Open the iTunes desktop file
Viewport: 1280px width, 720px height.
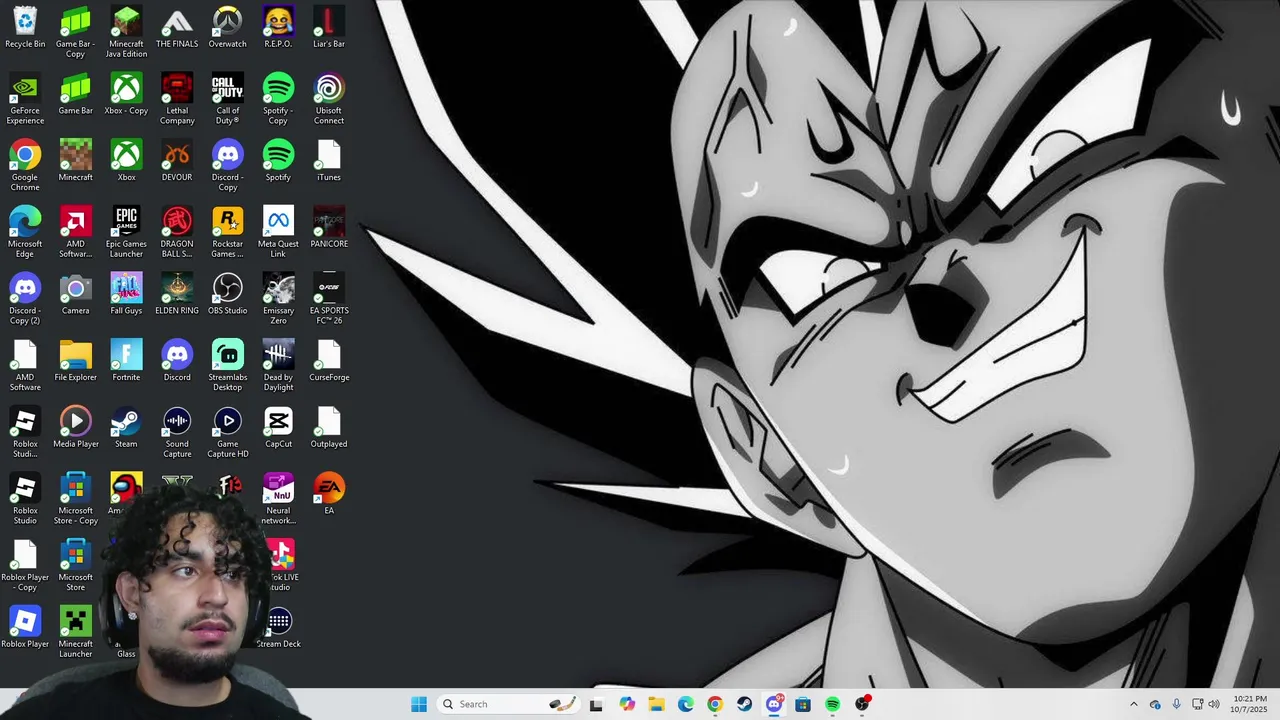click(x=329, y=161)
